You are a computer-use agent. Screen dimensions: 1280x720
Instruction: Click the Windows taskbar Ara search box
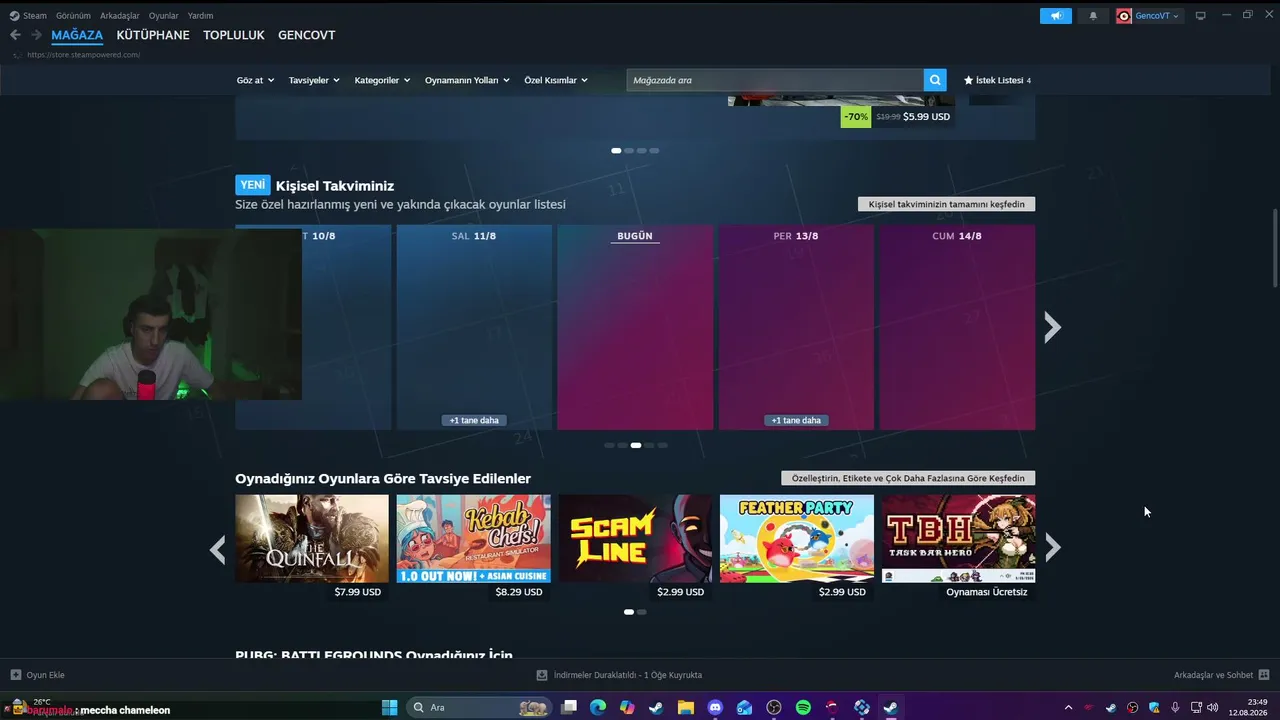481,708
